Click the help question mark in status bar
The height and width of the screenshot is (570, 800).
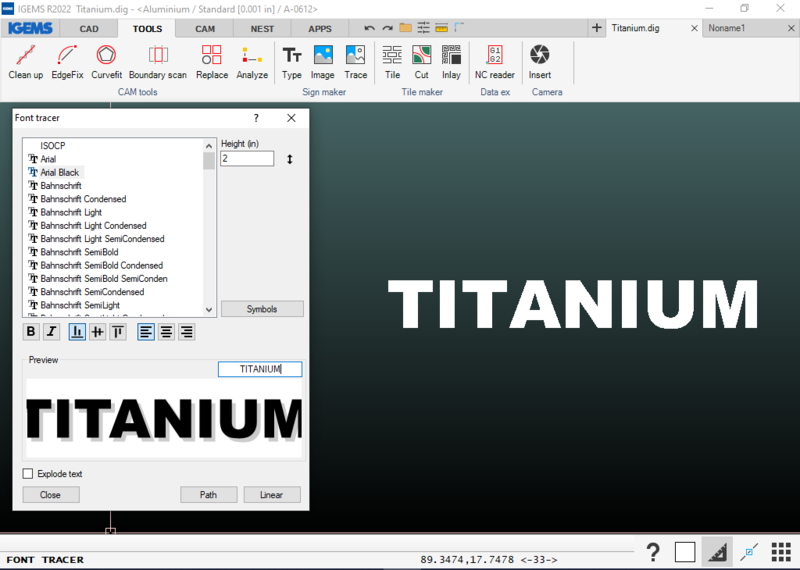(653, 552)
